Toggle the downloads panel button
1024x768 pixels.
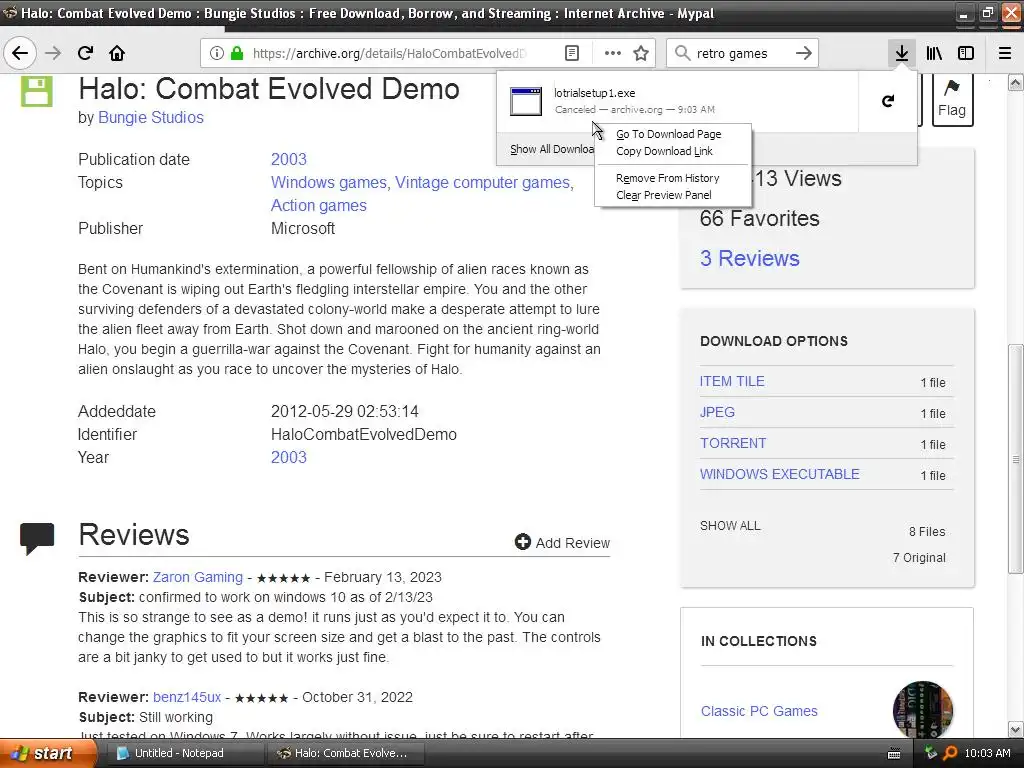coord(902,53)
